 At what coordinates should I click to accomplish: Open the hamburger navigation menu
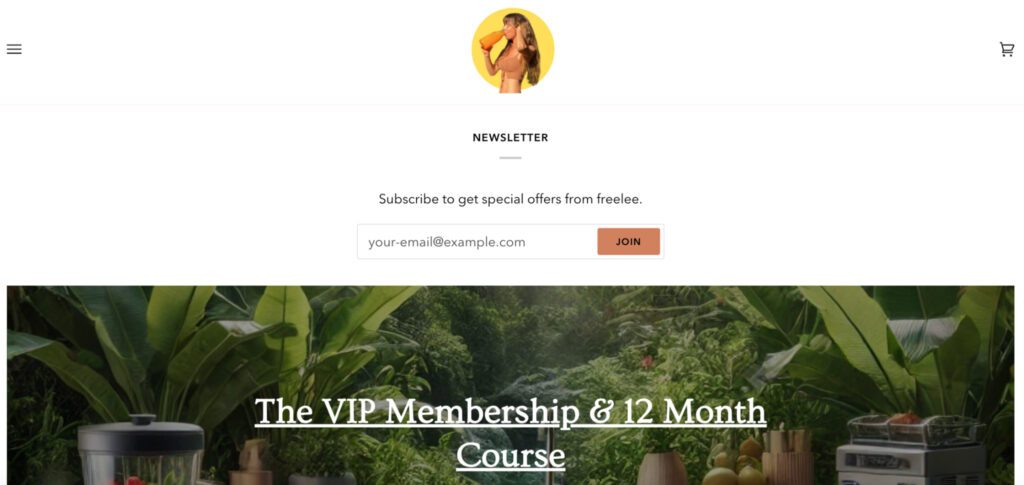pos(14,50)
